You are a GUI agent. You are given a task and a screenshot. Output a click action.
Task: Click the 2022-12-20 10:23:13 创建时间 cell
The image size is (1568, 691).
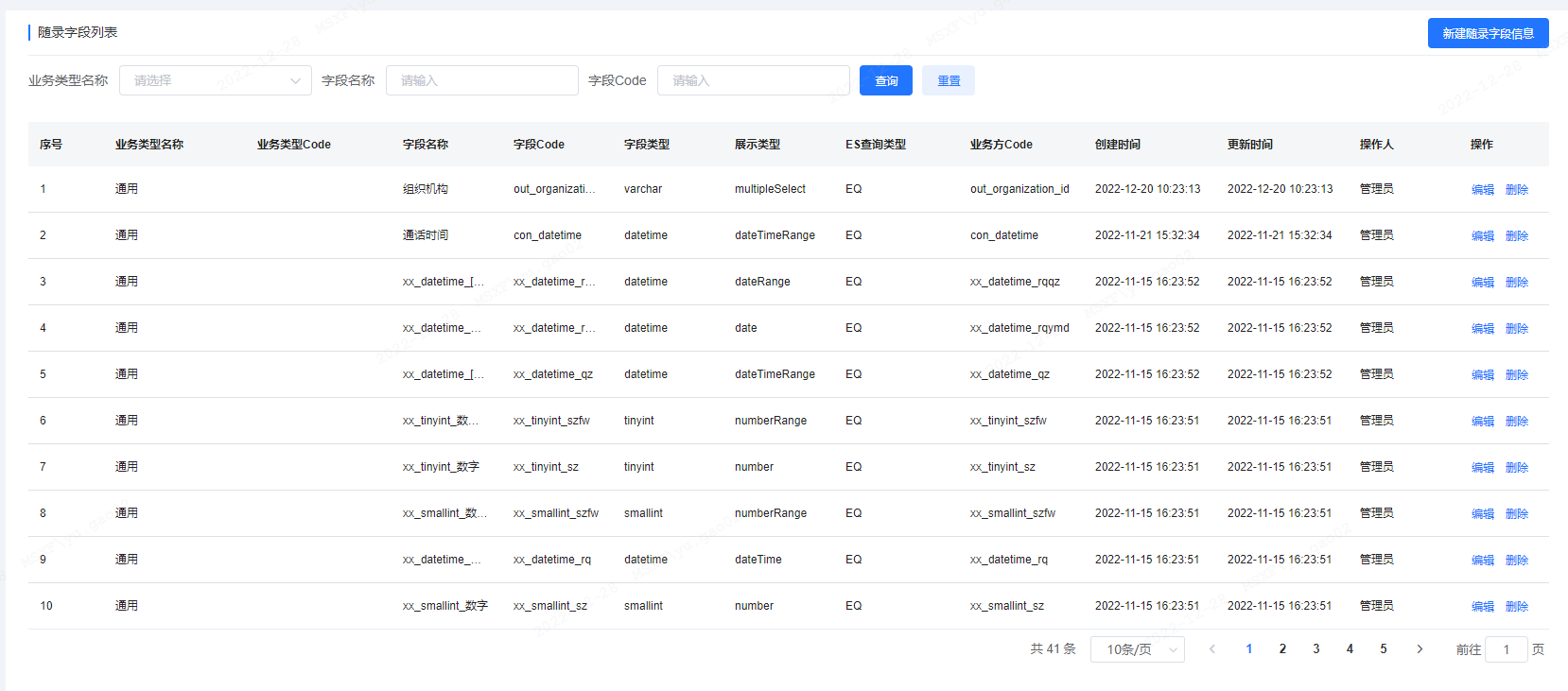pyautogui.click(x=1148, y=189)
